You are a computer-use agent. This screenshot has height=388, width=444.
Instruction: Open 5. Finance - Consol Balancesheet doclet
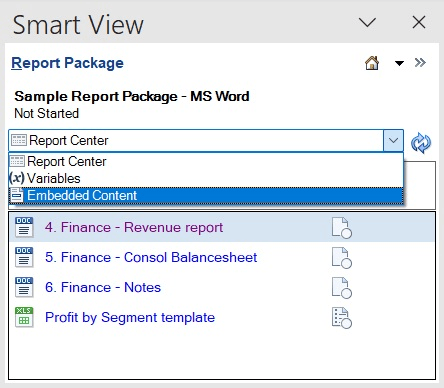click(151, 257)
